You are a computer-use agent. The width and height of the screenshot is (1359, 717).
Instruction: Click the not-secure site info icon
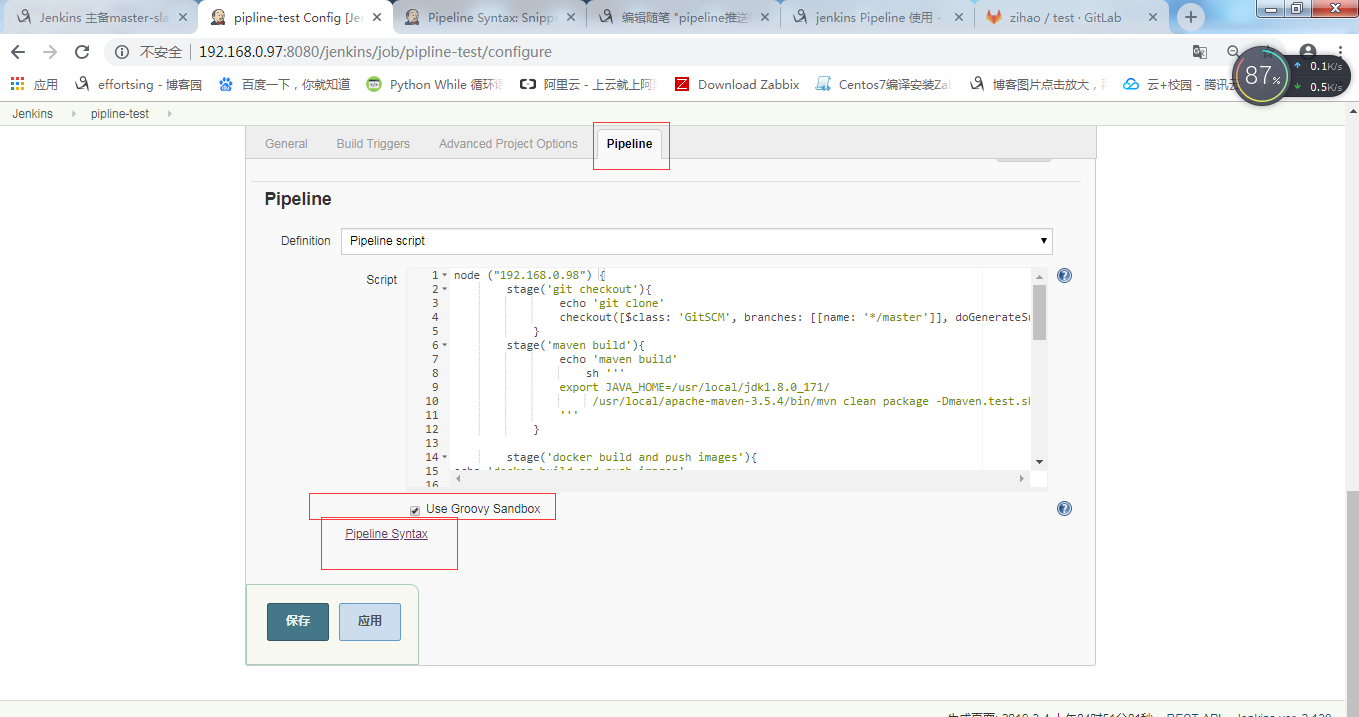tap(122, 52)
